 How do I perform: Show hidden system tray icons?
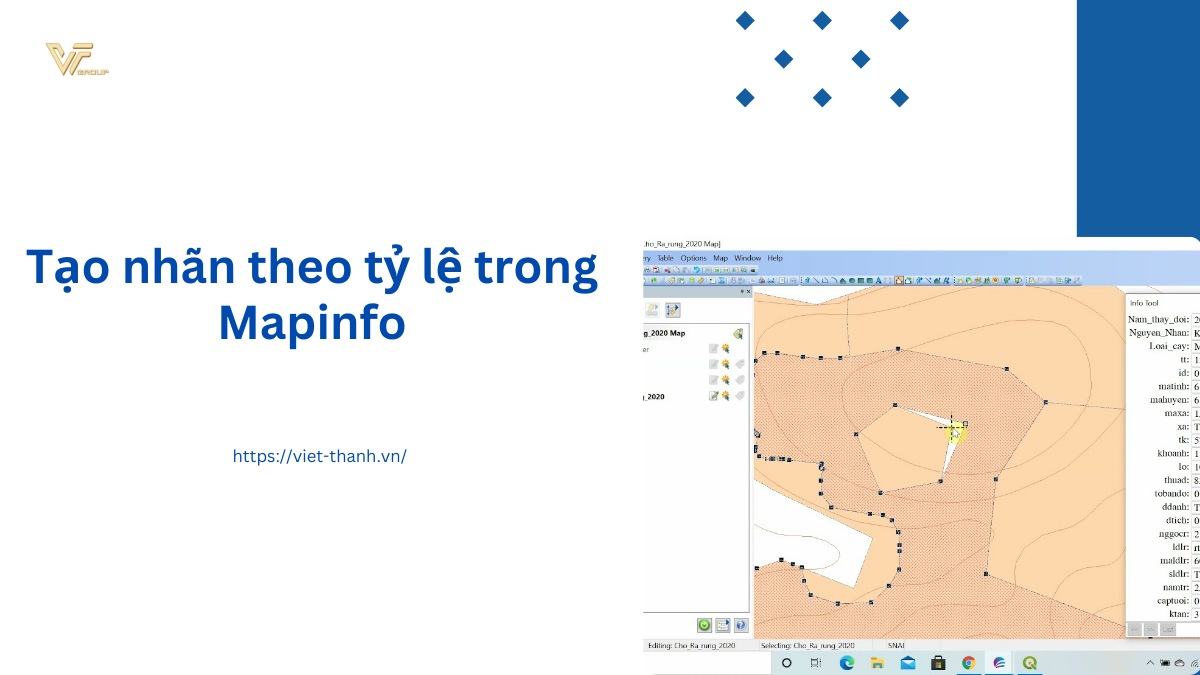1148,663
